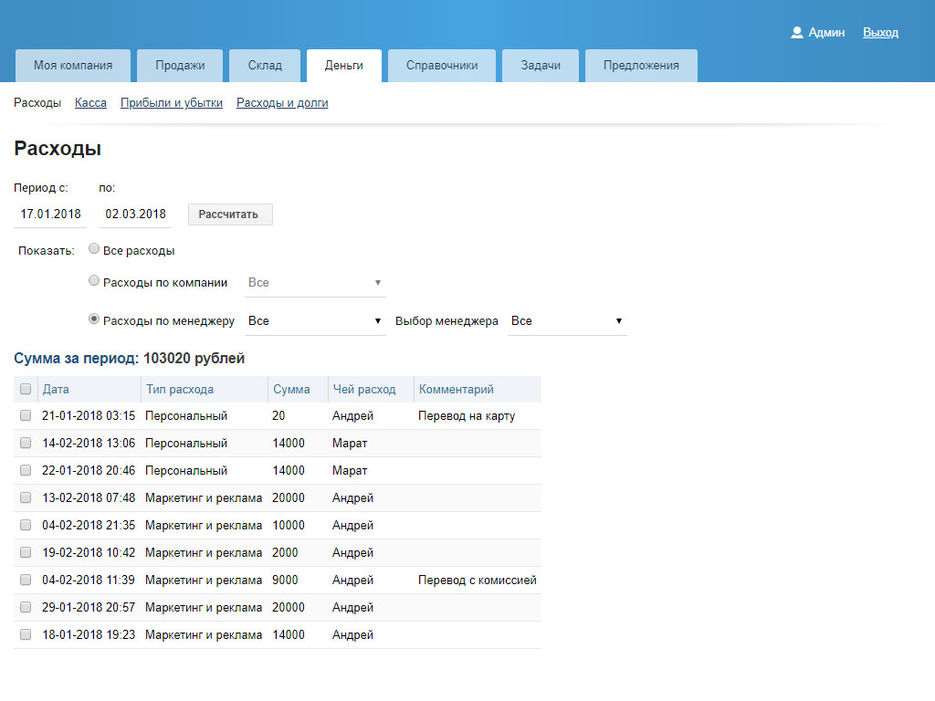Tick checkbox for 04-02-2018 11:39 expense
The width and height of the screenshot is (935, 701).
tap(26, 580)
